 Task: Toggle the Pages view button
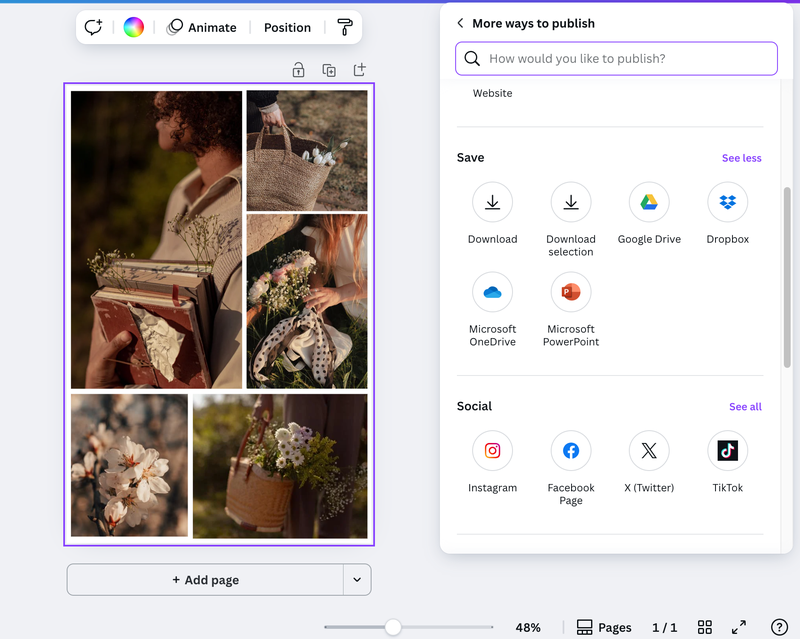coord(604,627)
